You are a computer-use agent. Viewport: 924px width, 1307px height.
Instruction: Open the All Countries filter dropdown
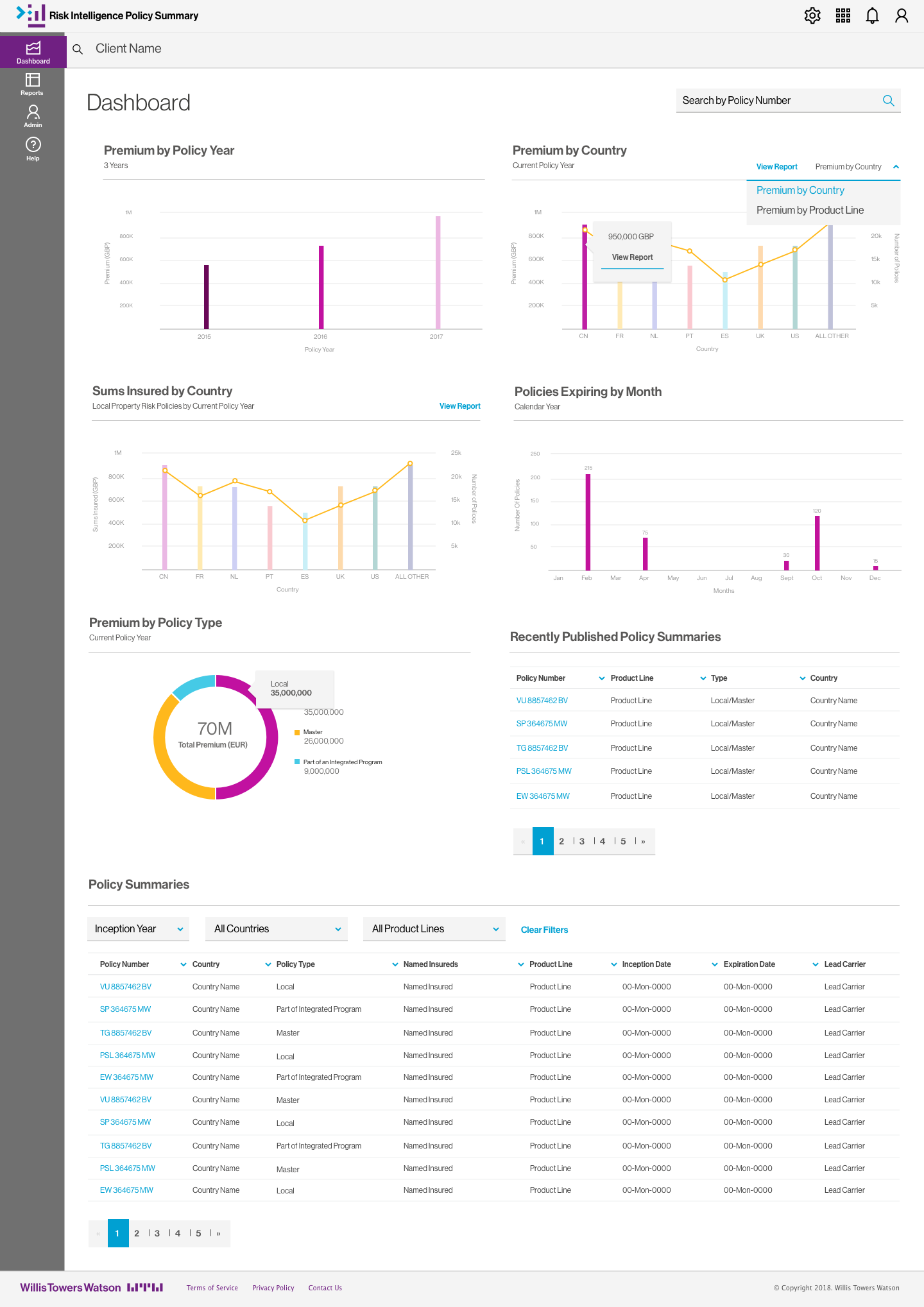pyautogui.click(x=276, y=929)
